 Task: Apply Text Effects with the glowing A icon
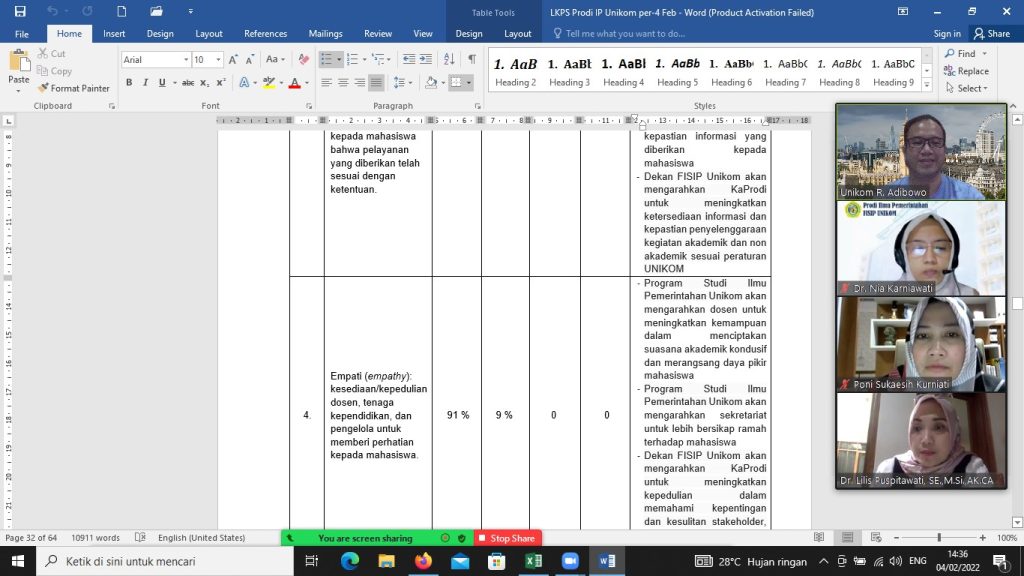point(244,82)
